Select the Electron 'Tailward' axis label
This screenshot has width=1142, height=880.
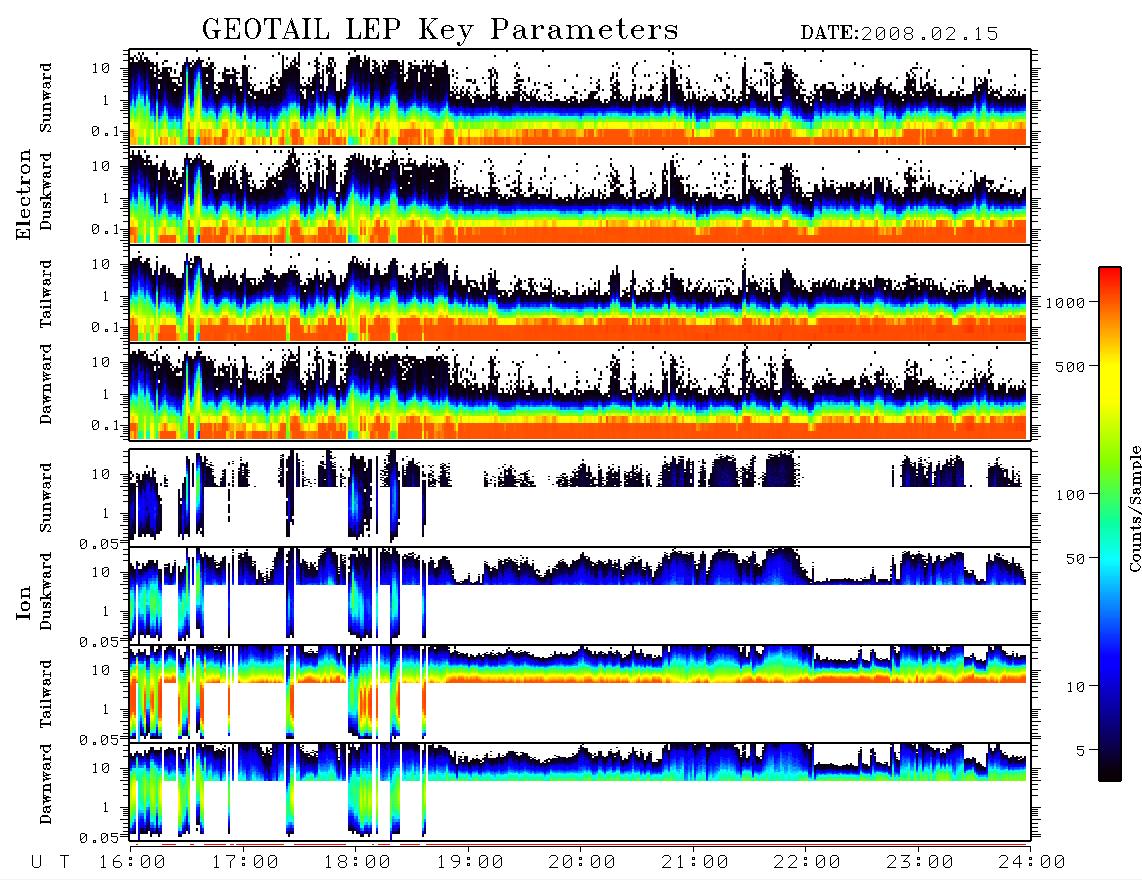pos(46,293)
